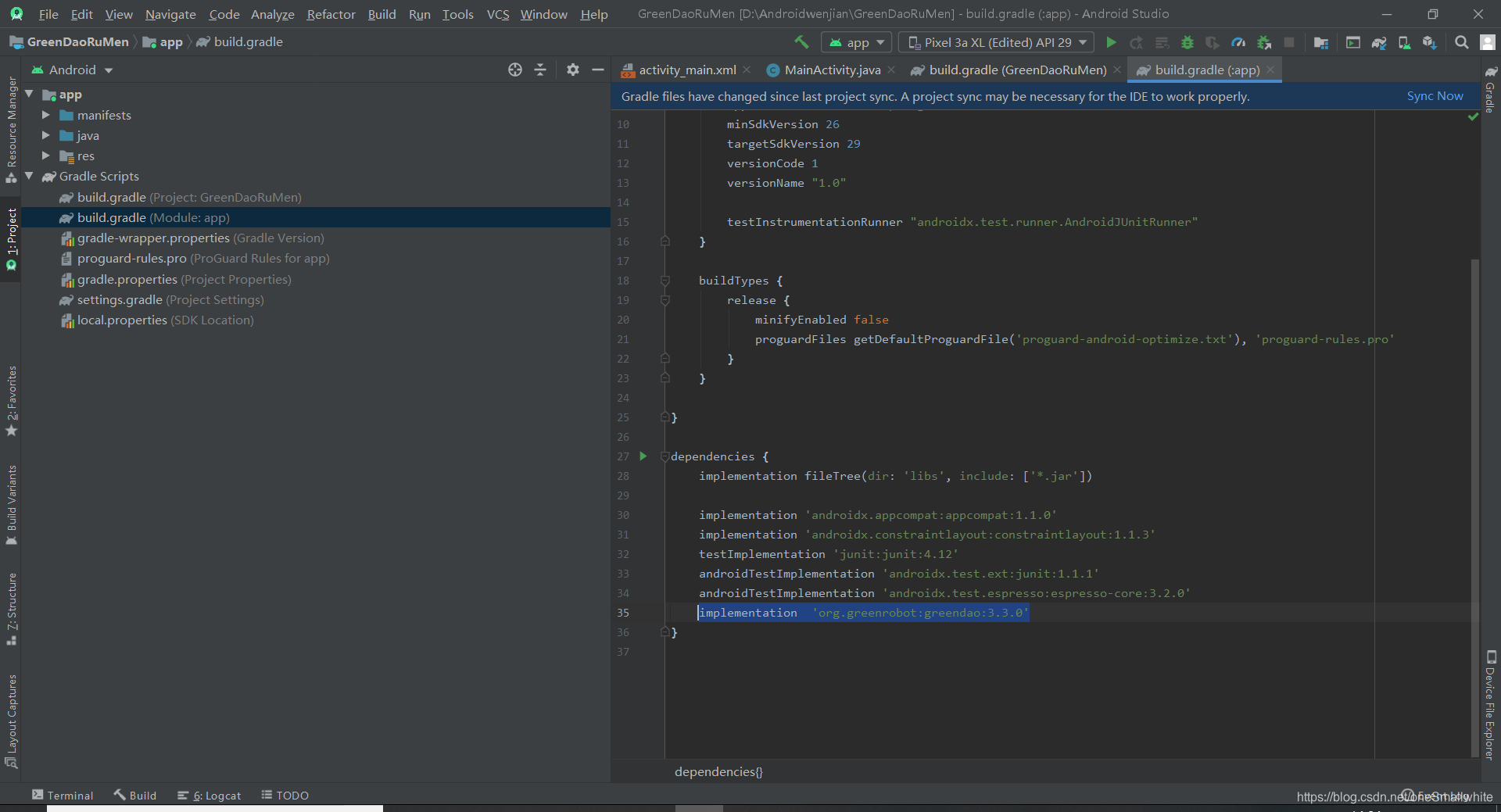Run the app with the green play button
Image resolution: width=1501 pixels, height=812 pixels.
pyautogui.click(x=1111, y=42)
